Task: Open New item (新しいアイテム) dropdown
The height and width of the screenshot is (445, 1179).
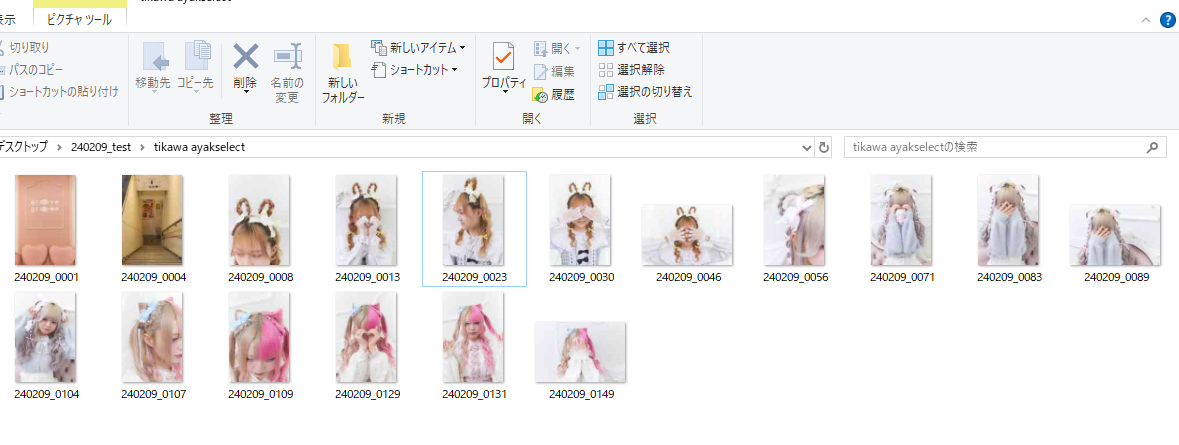Action: 419,48
